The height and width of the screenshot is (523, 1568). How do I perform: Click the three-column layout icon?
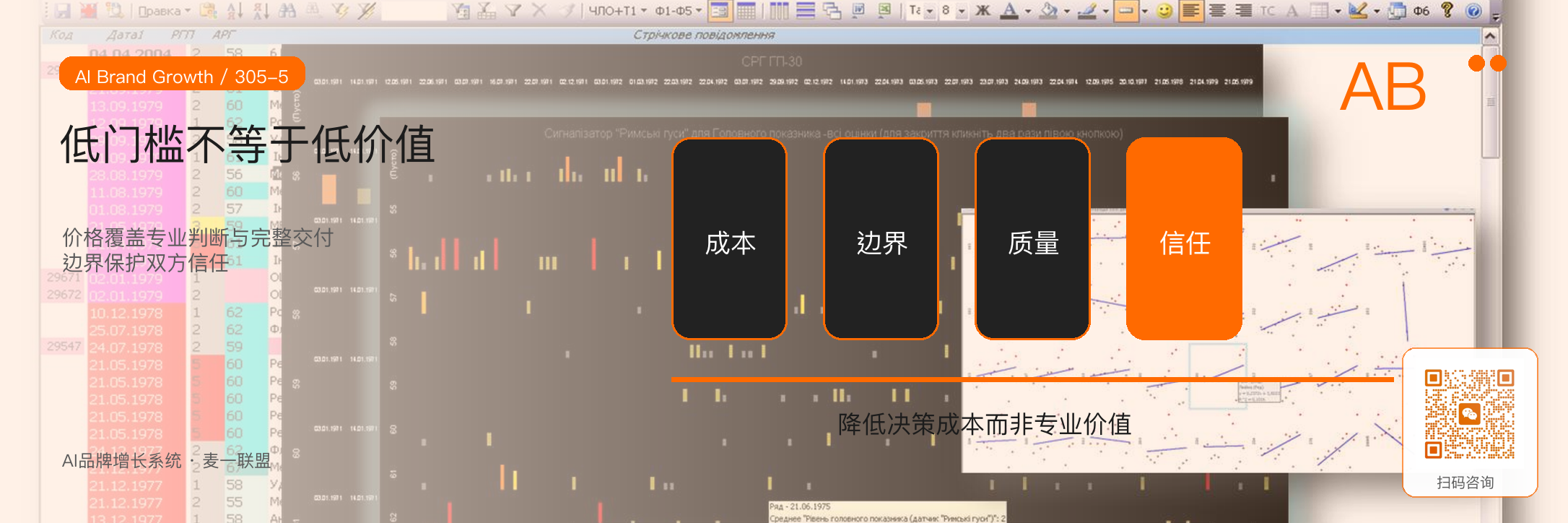780,11
